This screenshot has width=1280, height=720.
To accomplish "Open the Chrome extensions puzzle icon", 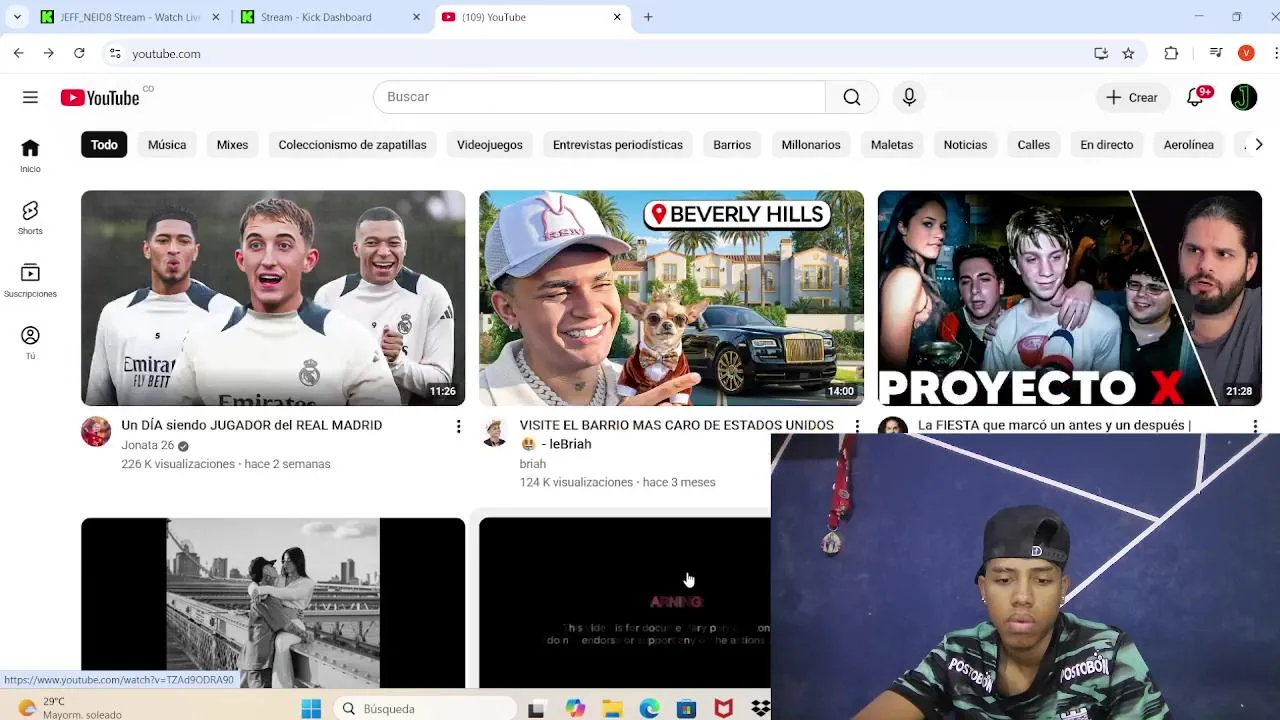I will coord(1171,53).
